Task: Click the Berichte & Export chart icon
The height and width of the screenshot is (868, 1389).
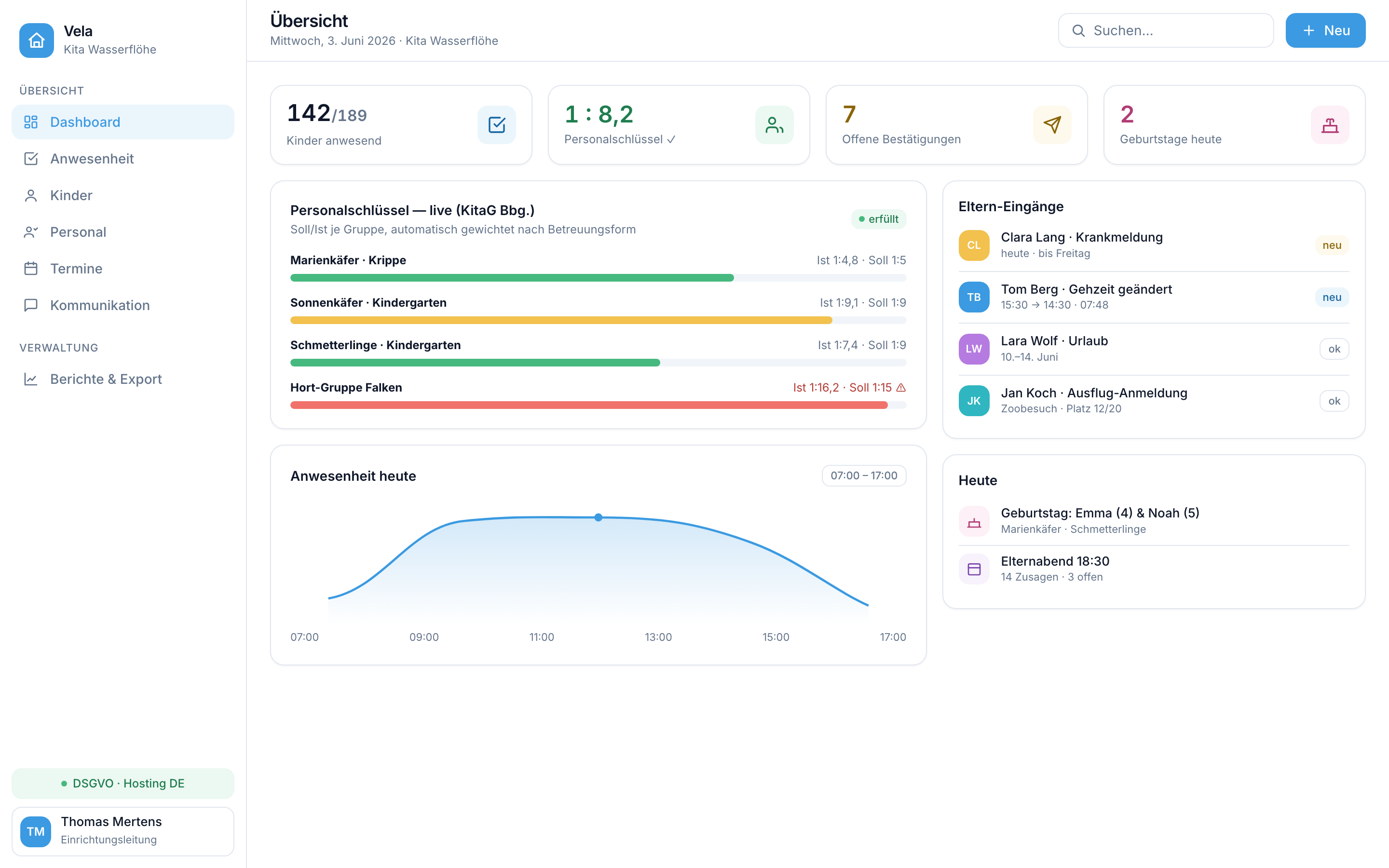Action: click(31, 379)
